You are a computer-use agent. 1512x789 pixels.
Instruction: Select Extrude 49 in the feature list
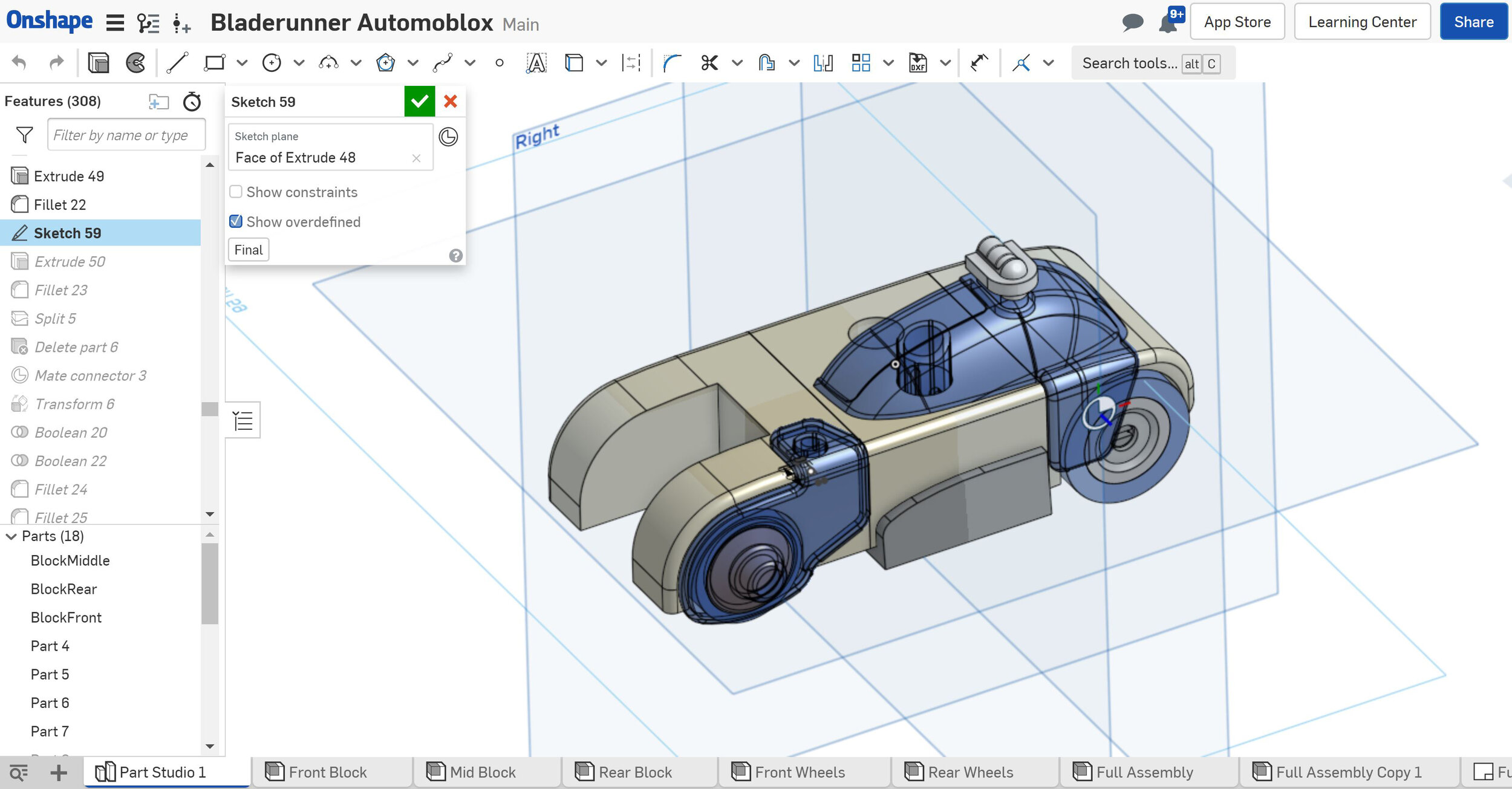pos(69,177)
